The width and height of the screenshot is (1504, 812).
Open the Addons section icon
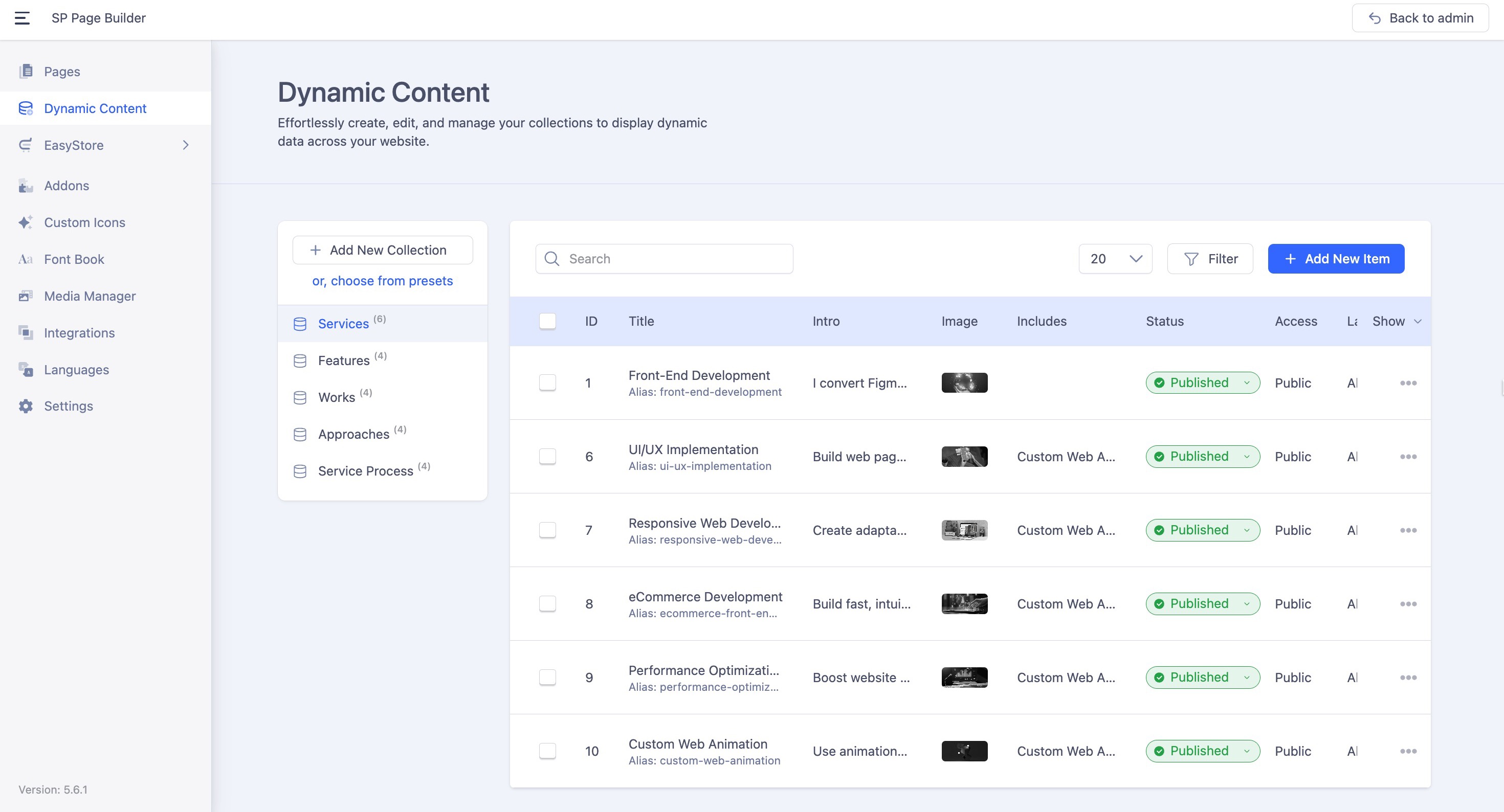point(25,186)
